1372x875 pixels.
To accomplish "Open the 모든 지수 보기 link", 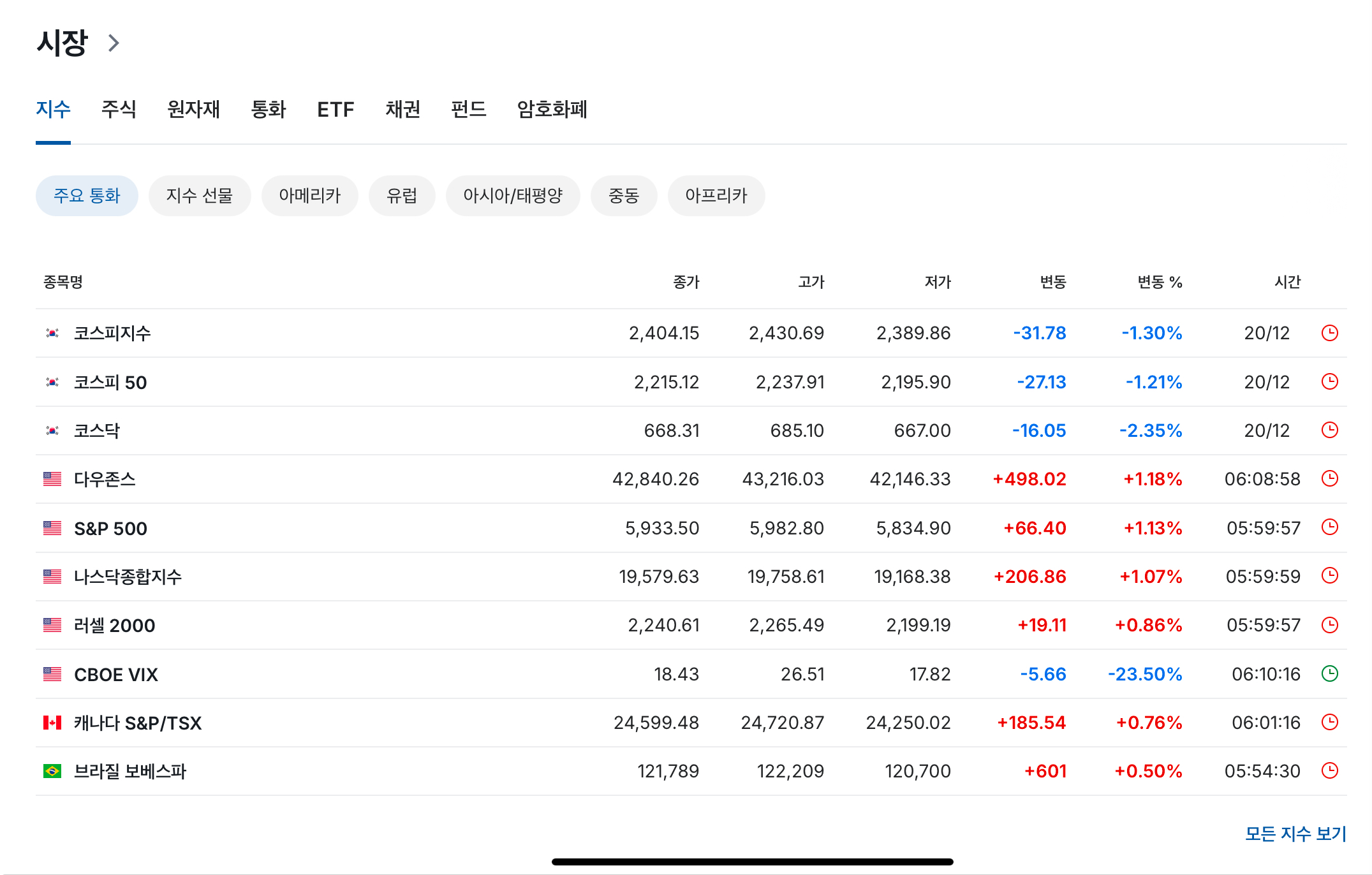I will (1295, 834).
